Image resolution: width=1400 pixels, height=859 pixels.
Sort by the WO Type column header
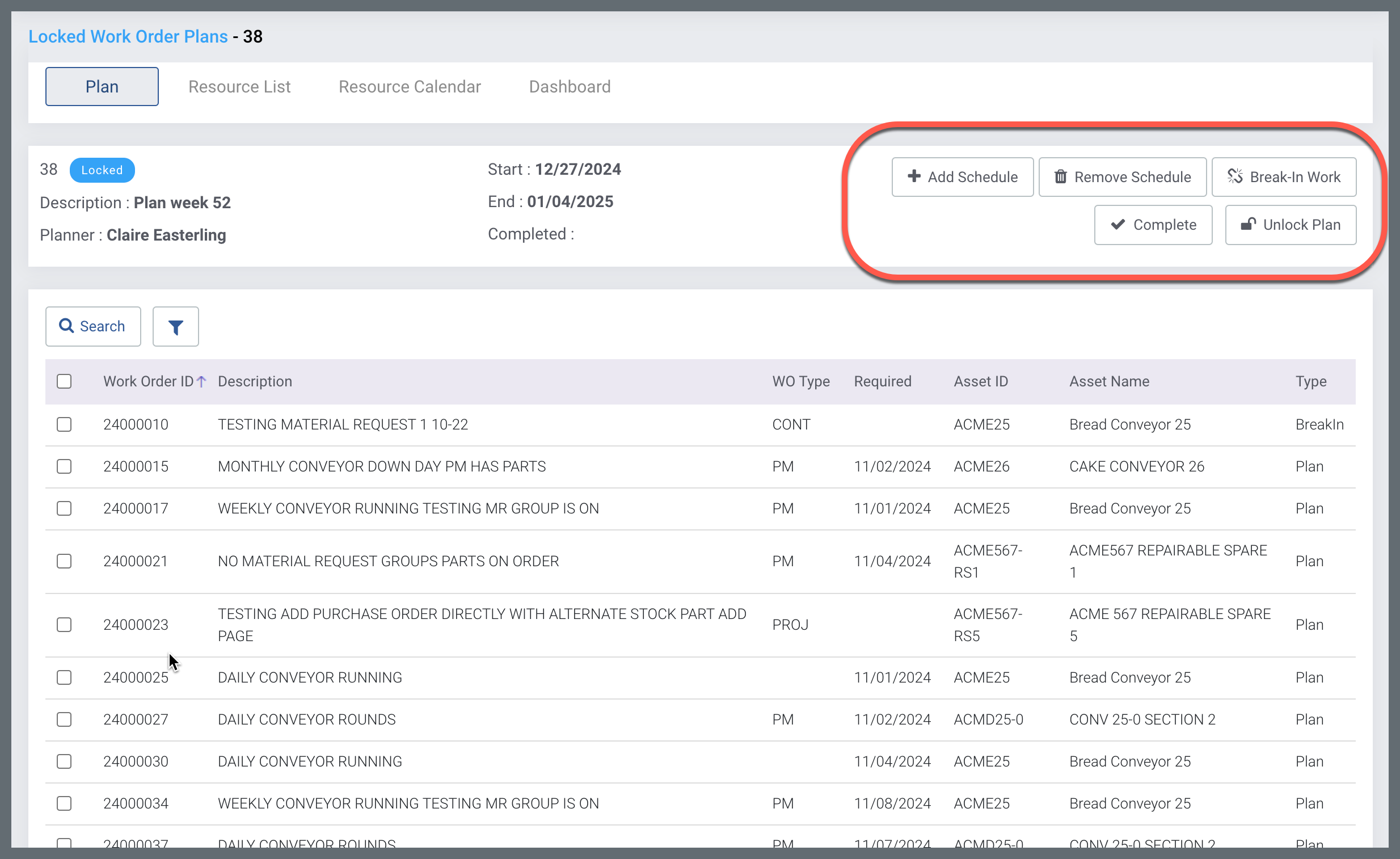(x=800, y=382)
